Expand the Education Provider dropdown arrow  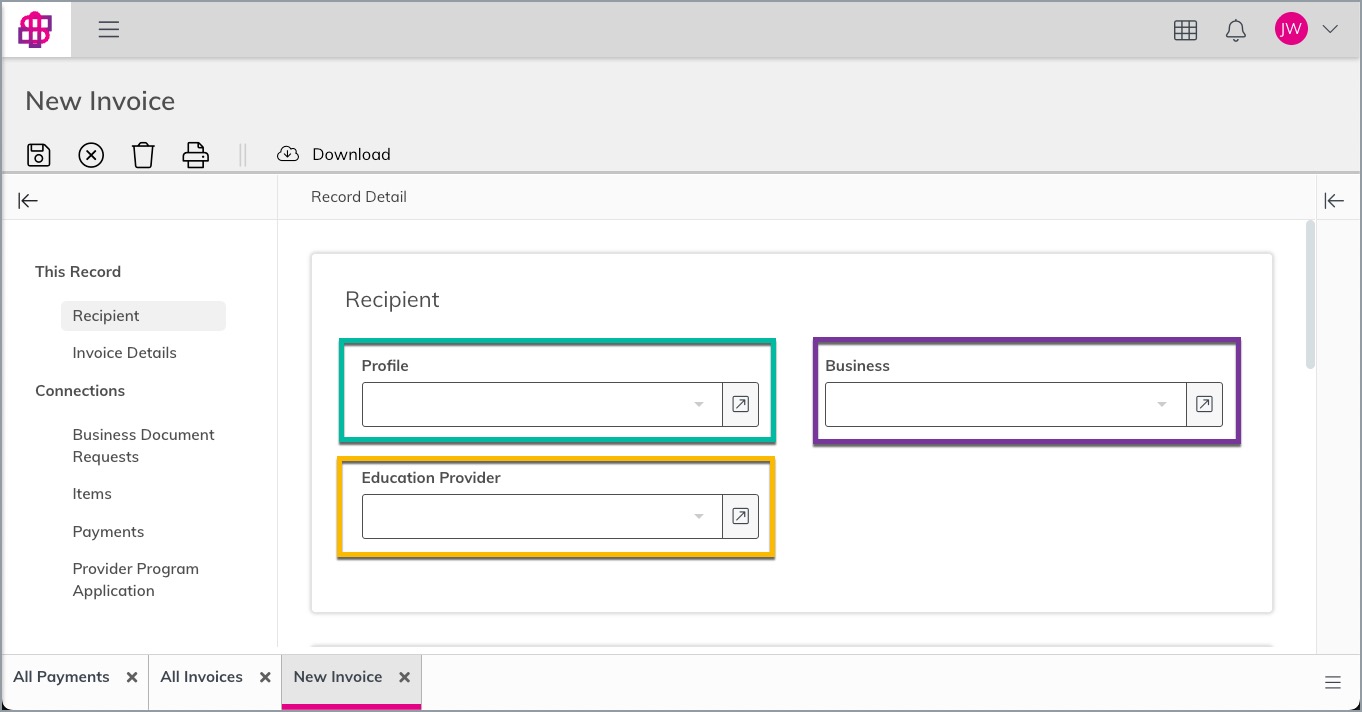click(x=699, y=517)
